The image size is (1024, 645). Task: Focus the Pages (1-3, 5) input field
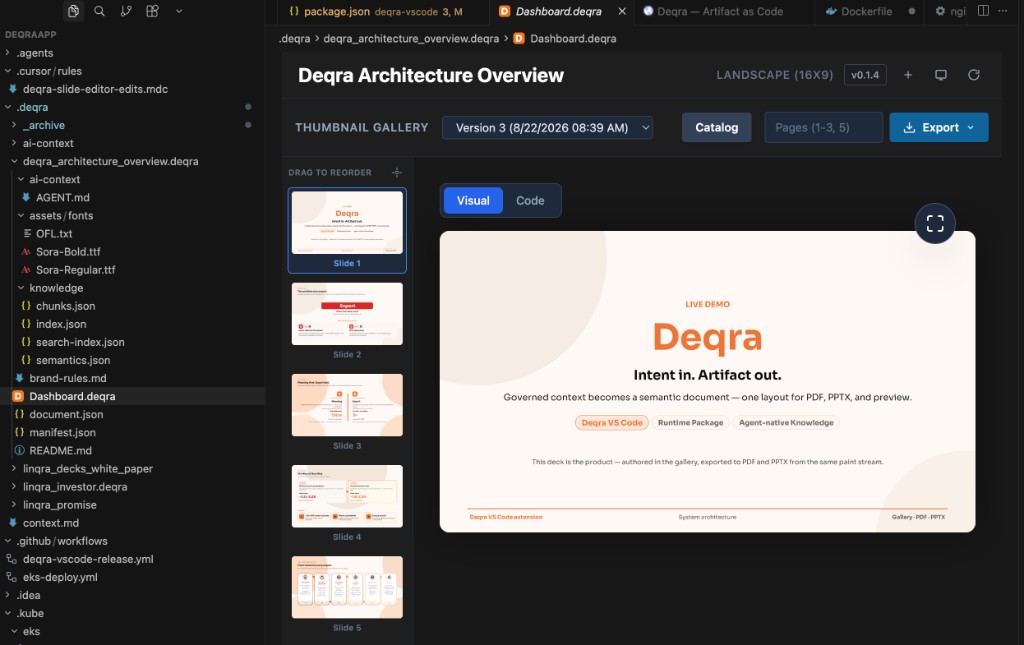click(823, 128)
